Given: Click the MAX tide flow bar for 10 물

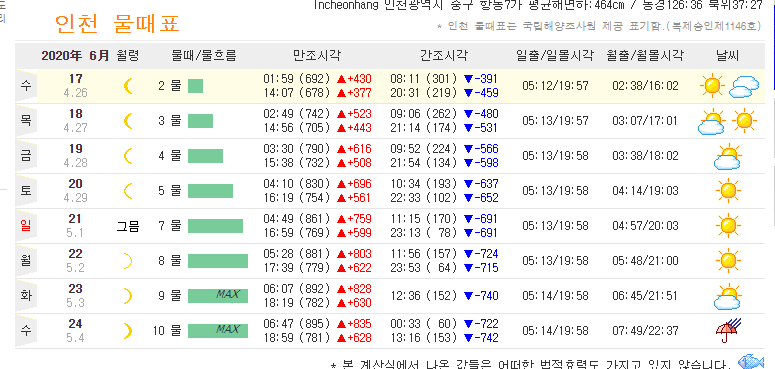Looking at the screenshot, I should [218, 330].
